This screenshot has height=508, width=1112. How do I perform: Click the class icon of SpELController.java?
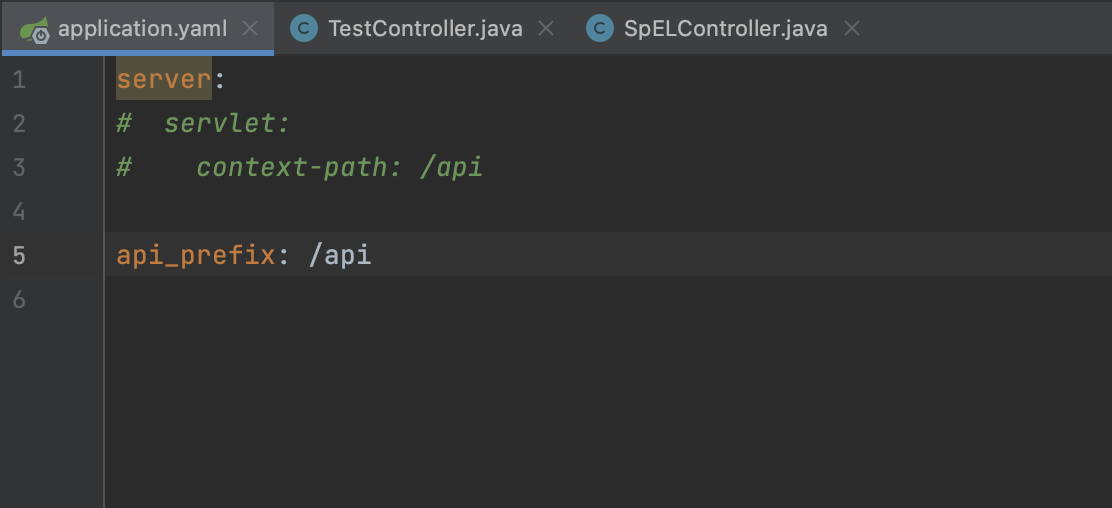pos(600,28)
